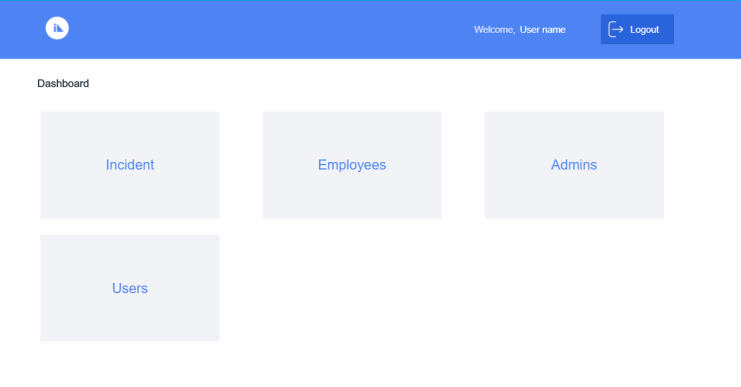The height and width of the screenshot is (387, 741).
Task: Select the Dashboard breadcrumb heading
Action: click(x=63, y=84)
